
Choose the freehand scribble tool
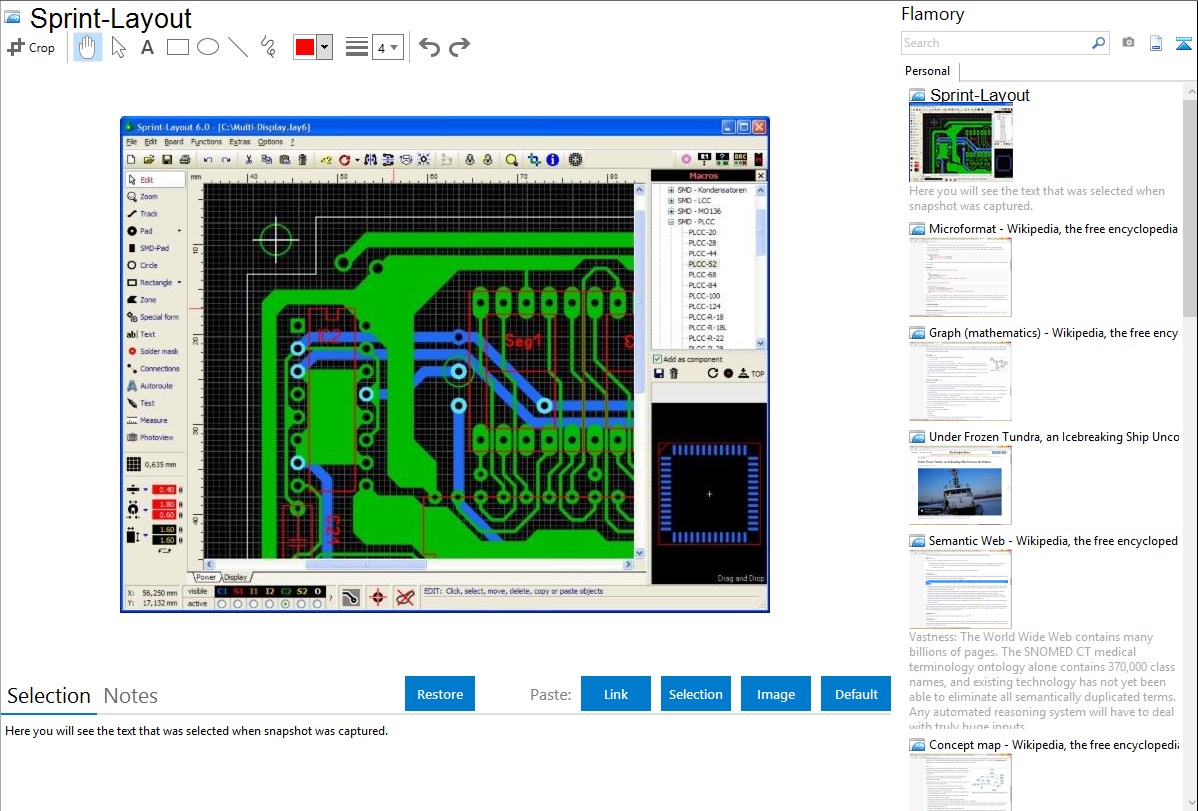click(268, 47)
